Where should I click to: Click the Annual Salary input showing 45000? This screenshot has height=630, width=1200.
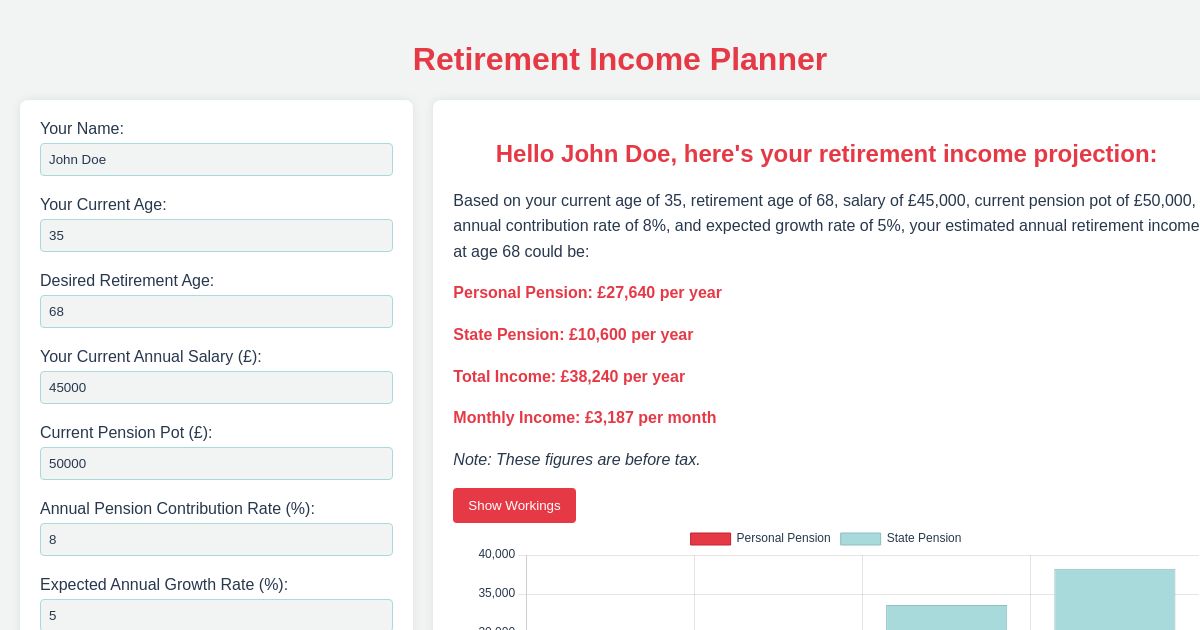click(x=216, y=387)
